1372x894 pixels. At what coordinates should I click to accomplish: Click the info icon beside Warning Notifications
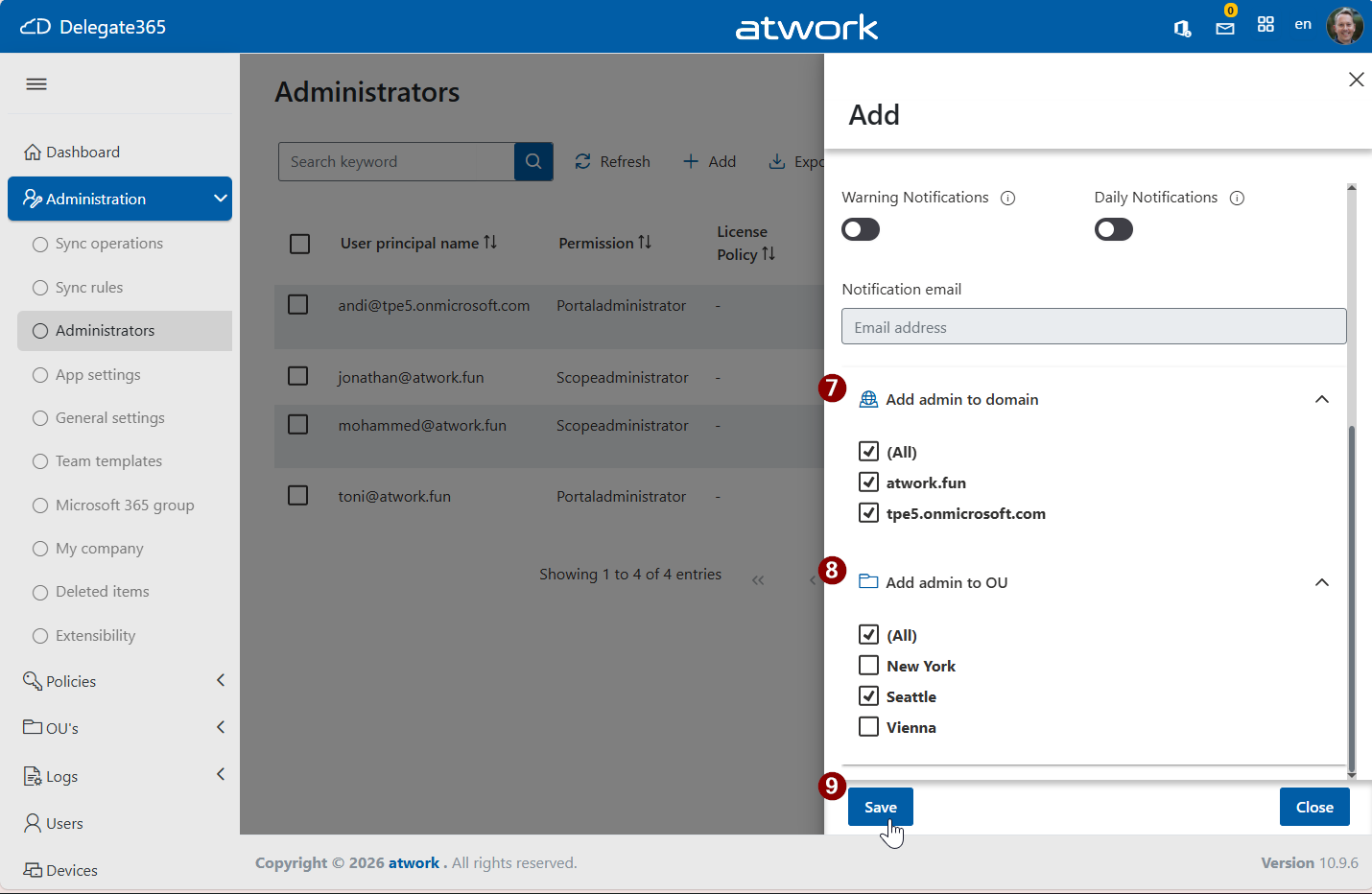coord(1007,198)
